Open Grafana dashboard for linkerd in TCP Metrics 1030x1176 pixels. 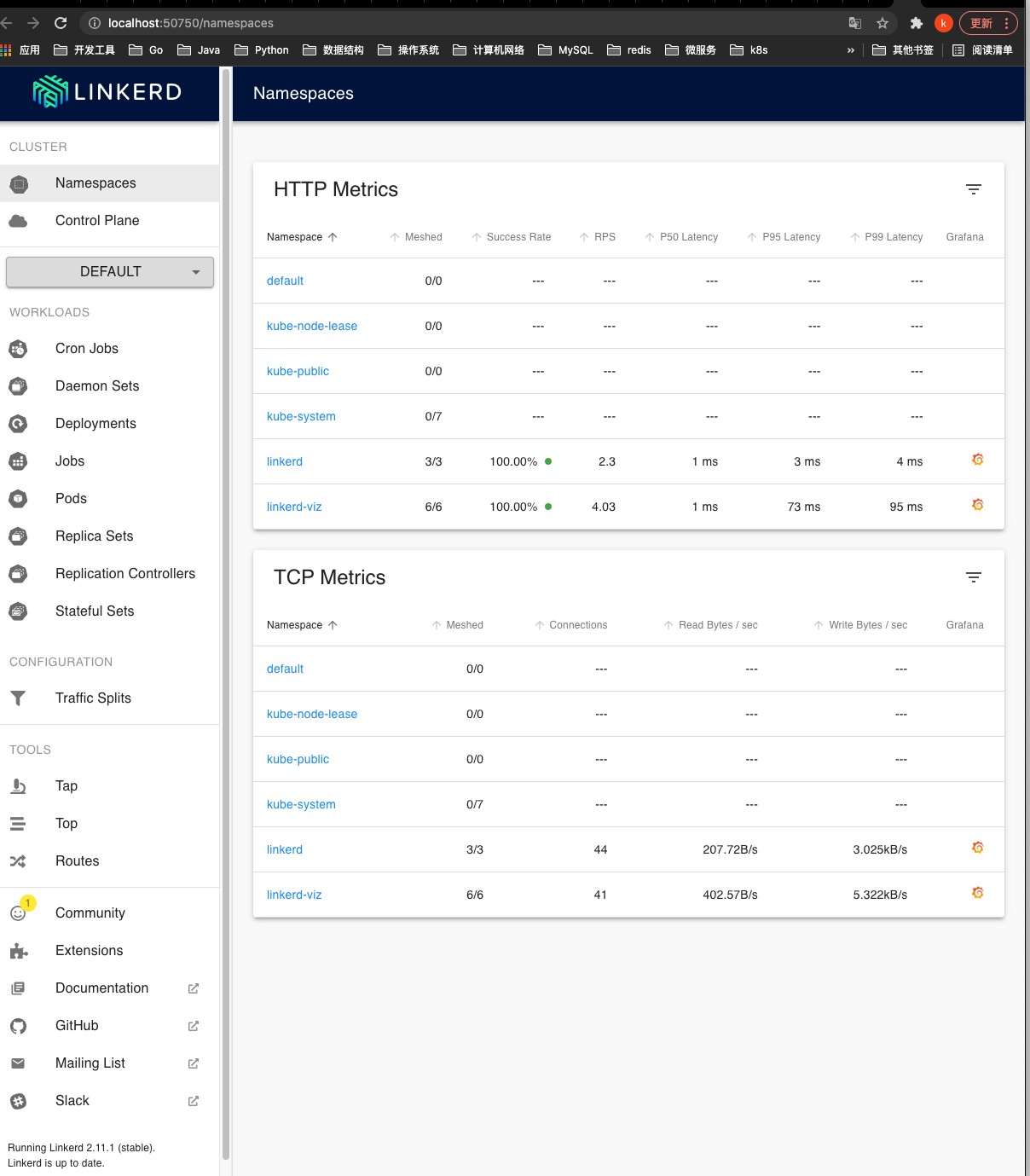[978, 849]
